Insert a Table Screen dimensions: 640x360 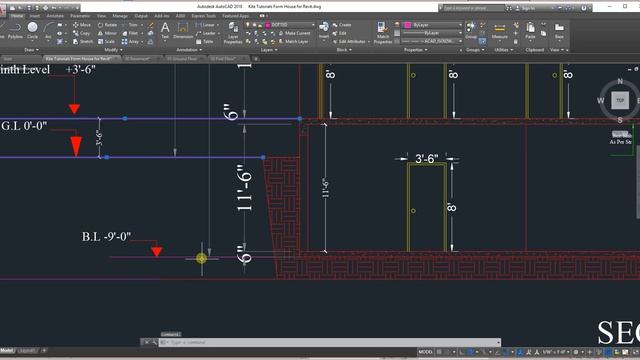[204, 42]
